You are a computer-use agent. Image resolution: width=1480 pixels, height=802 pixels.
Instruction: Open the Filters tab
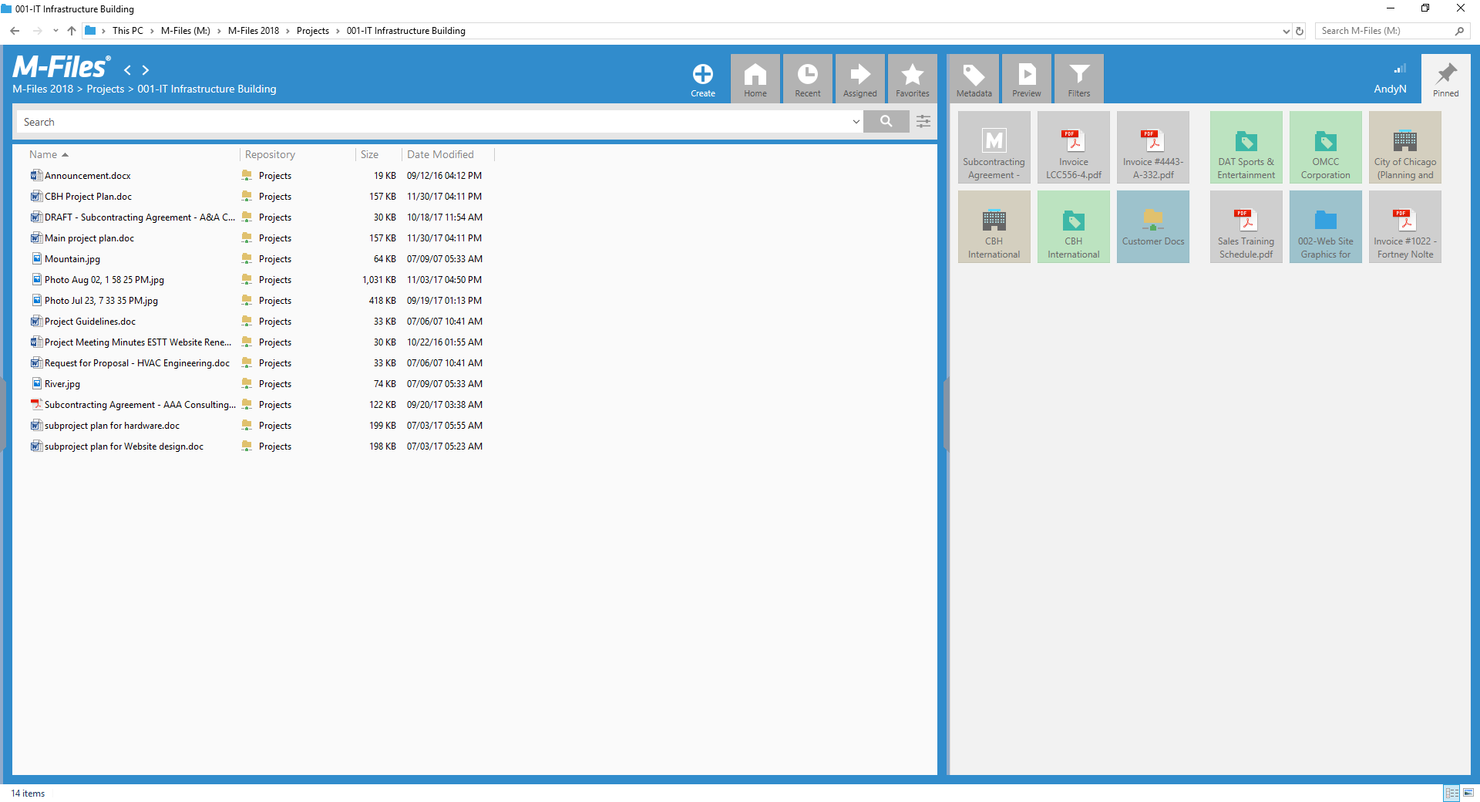pos(1079,79)
